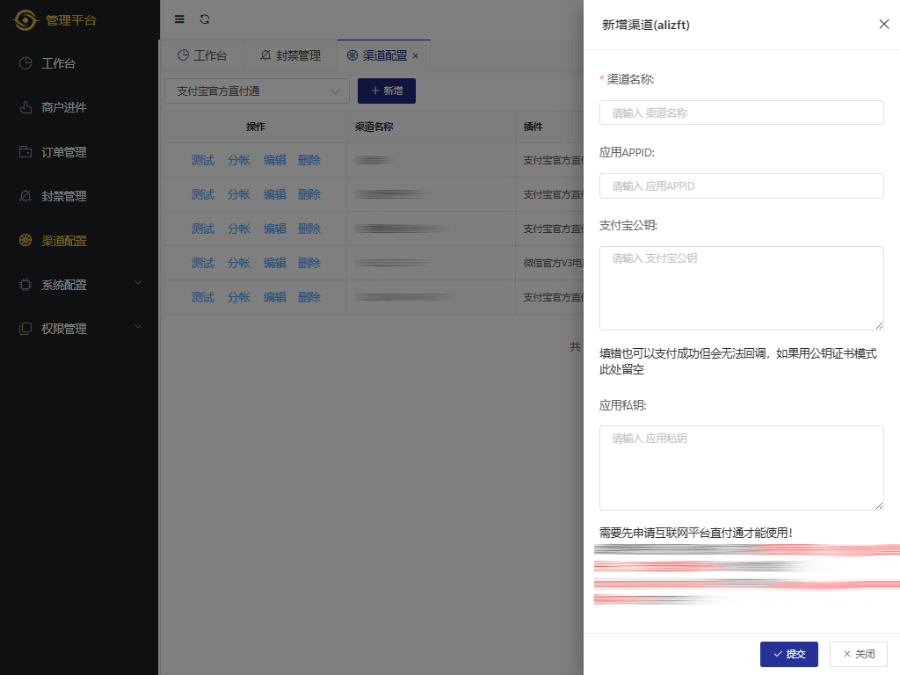Viewport: 900px width, 675px height.
Task: Click the 应用私钥 resize handle corner
Action: pyautogui.click(x=879, y=506)
